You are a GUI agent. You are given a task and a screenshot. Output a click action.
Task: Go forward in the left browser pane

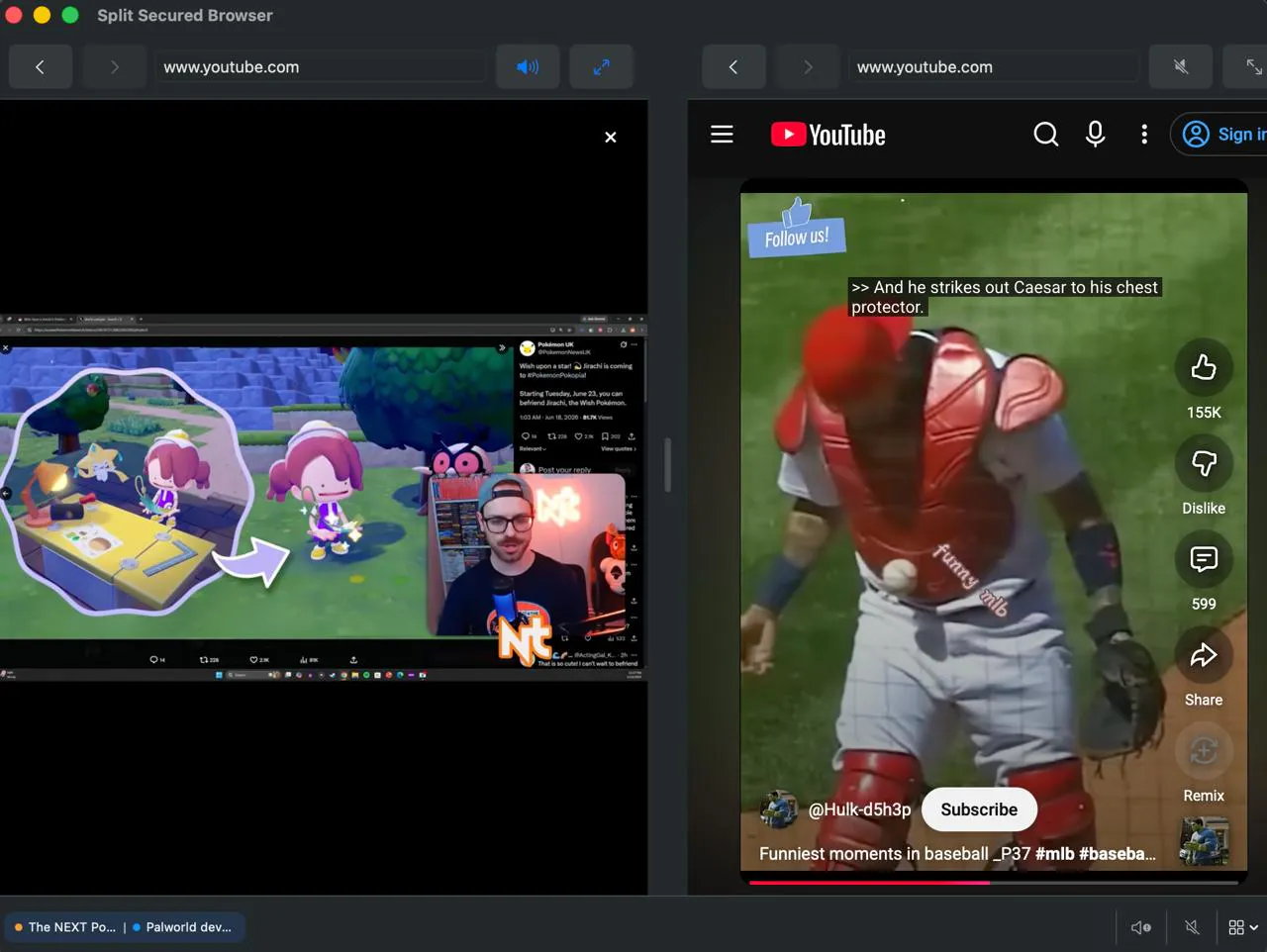[115, 67]
